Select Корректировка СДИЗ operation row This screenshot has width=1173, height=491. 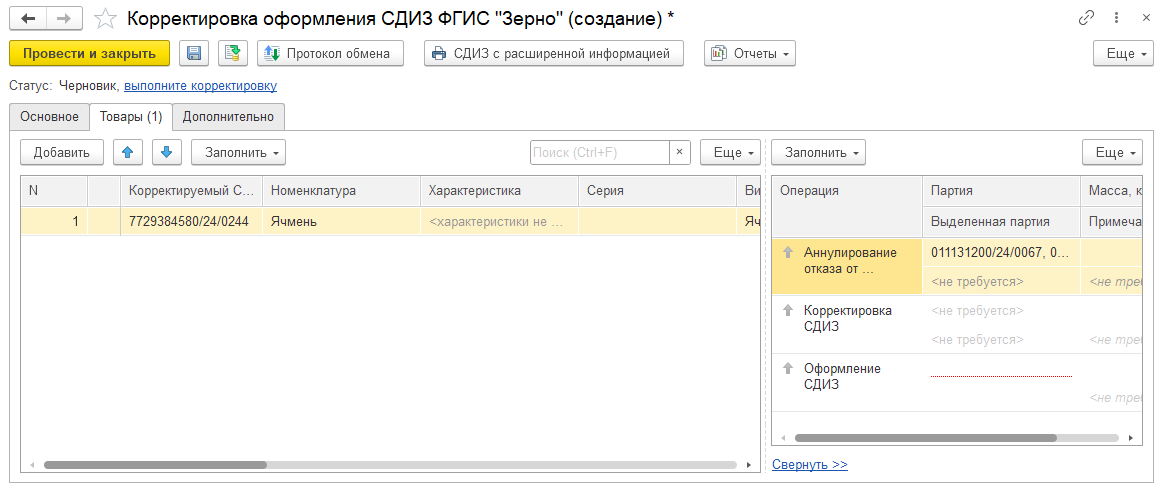pyautogui.click(x=847, y=318)
